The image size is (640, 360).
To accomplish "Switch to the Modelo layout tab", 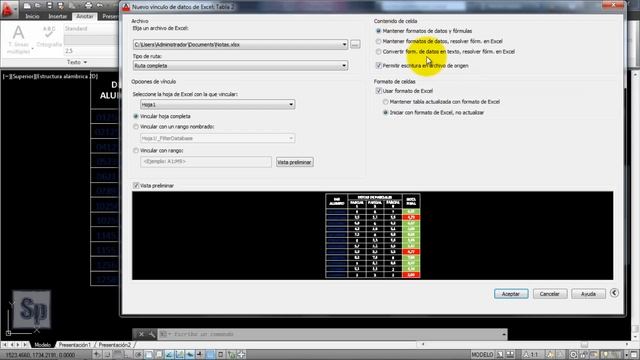I will (42, 345).
